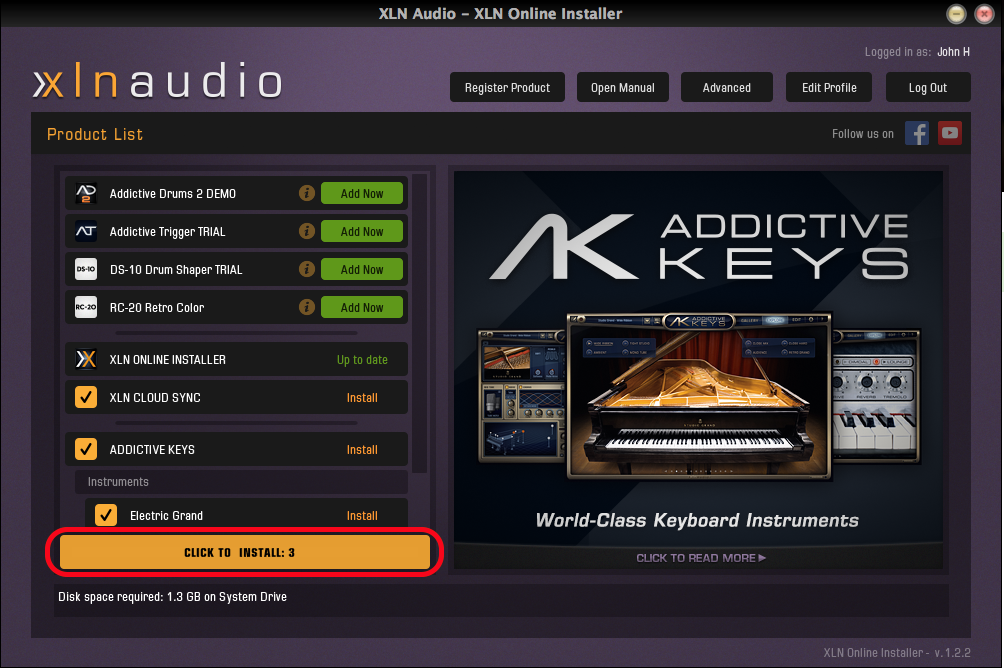1004x668 pixels.
Task: Open the manual
Action: pos(622,87)
